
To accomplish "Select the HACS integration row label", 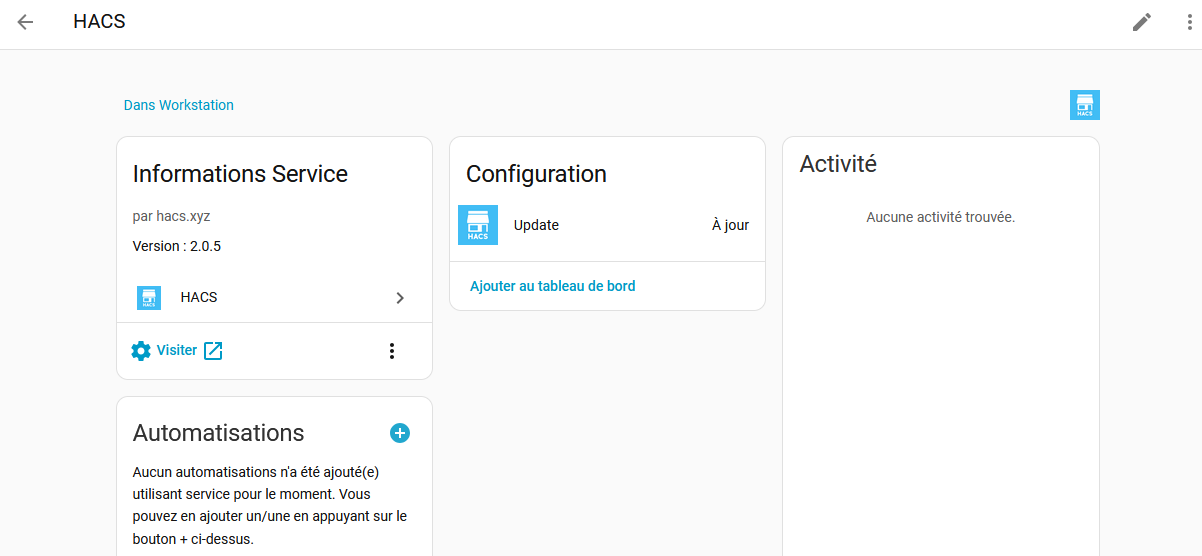I will tap(199, 297).
